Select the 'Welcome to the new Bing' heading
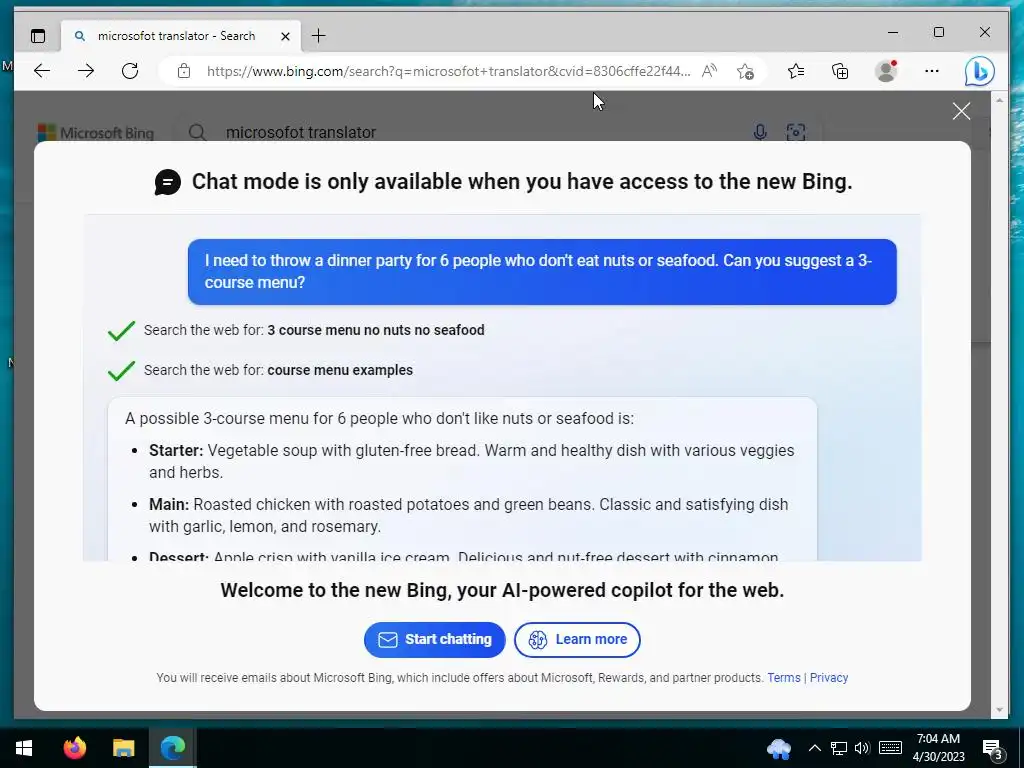 [x=502, y=590]
